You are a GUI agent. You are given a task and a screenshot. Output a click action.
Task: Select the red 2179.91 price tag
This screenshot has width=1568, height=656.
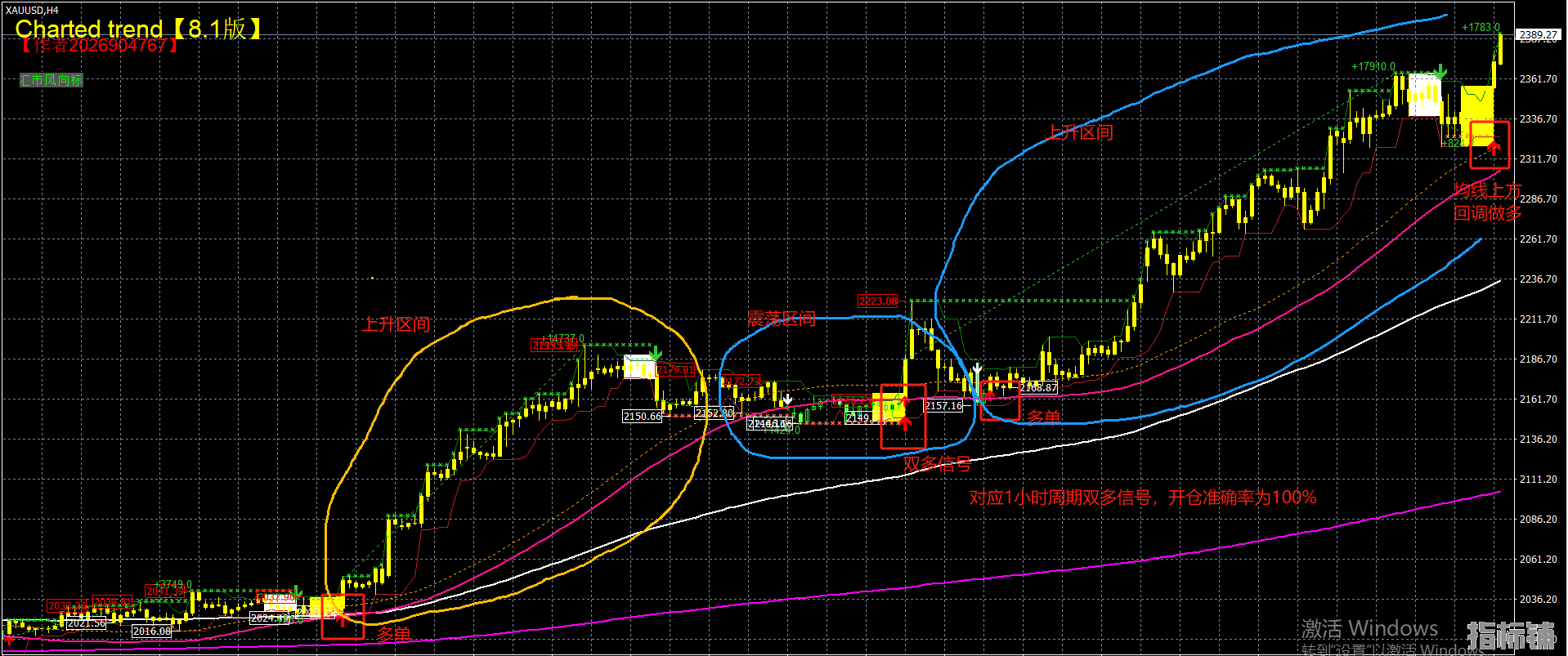[675, 370]
